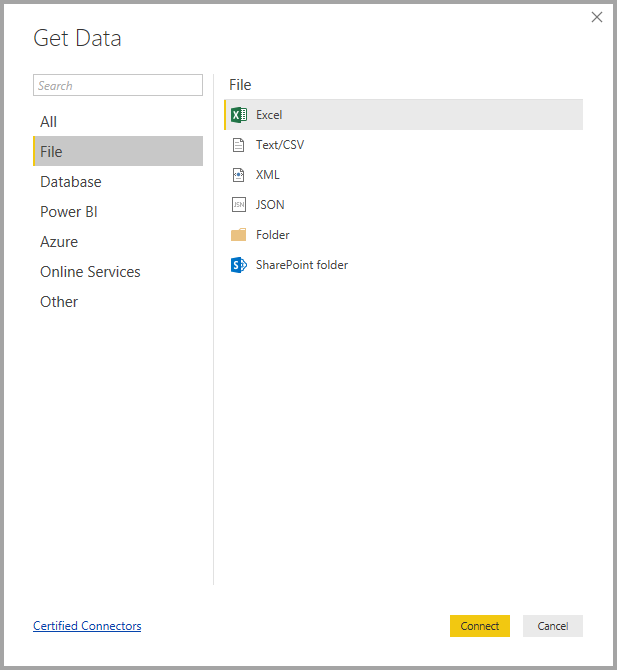The width and height of the screenshot is (617, 670).
Task: Focus the Search input field
Action: [x=118, y=85]
